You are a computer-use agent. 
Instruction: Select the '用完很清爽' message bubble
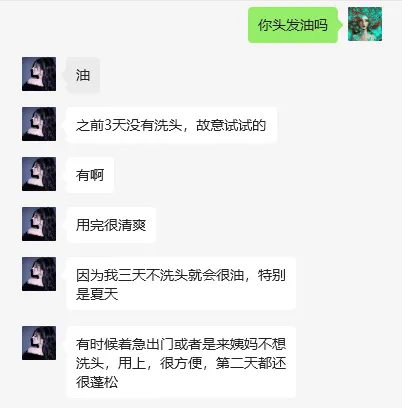tap(111, 225)
